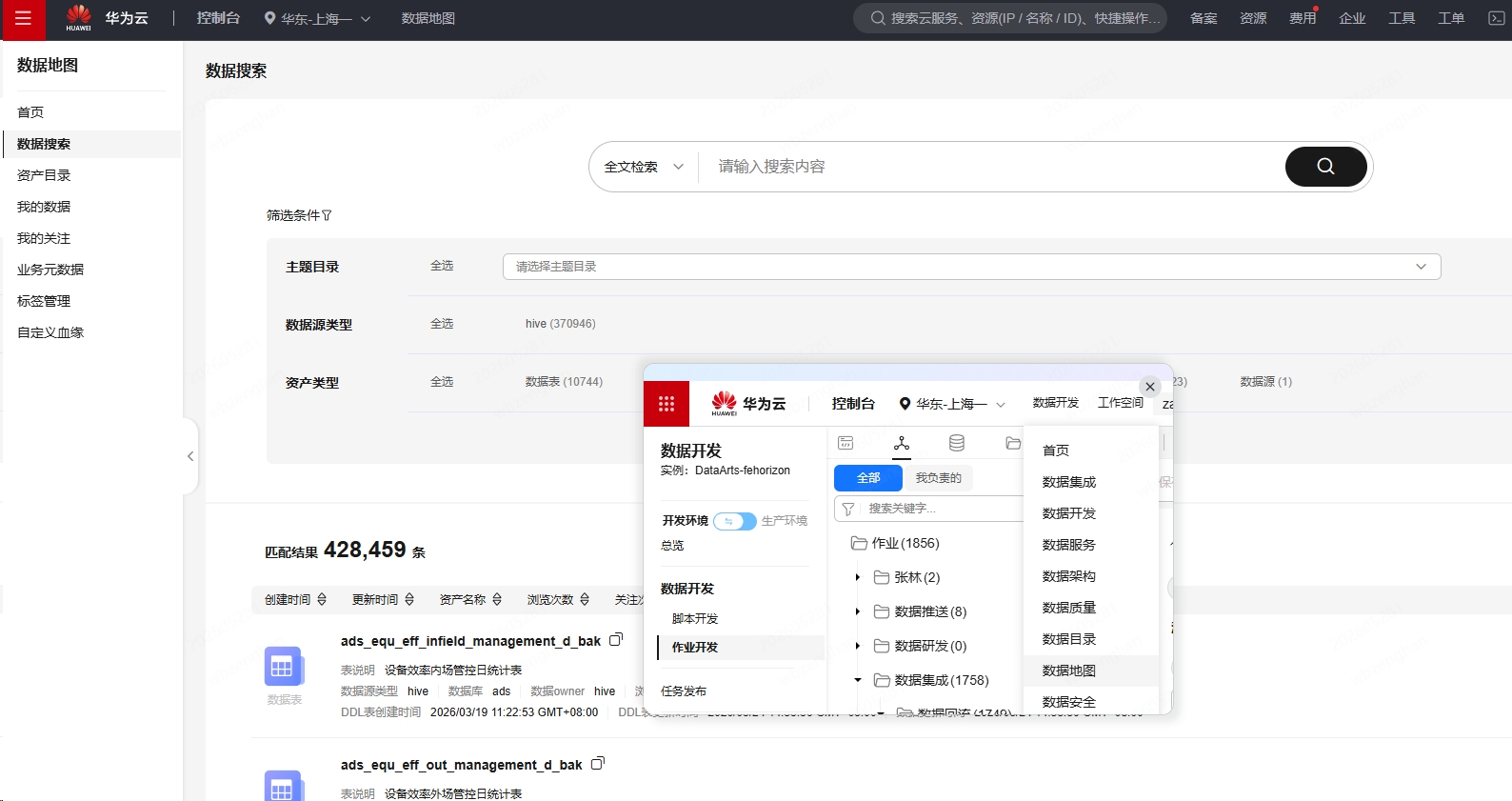Open 我的数据 in left sidebar
1512x801 pixels.
coord(44,207)
